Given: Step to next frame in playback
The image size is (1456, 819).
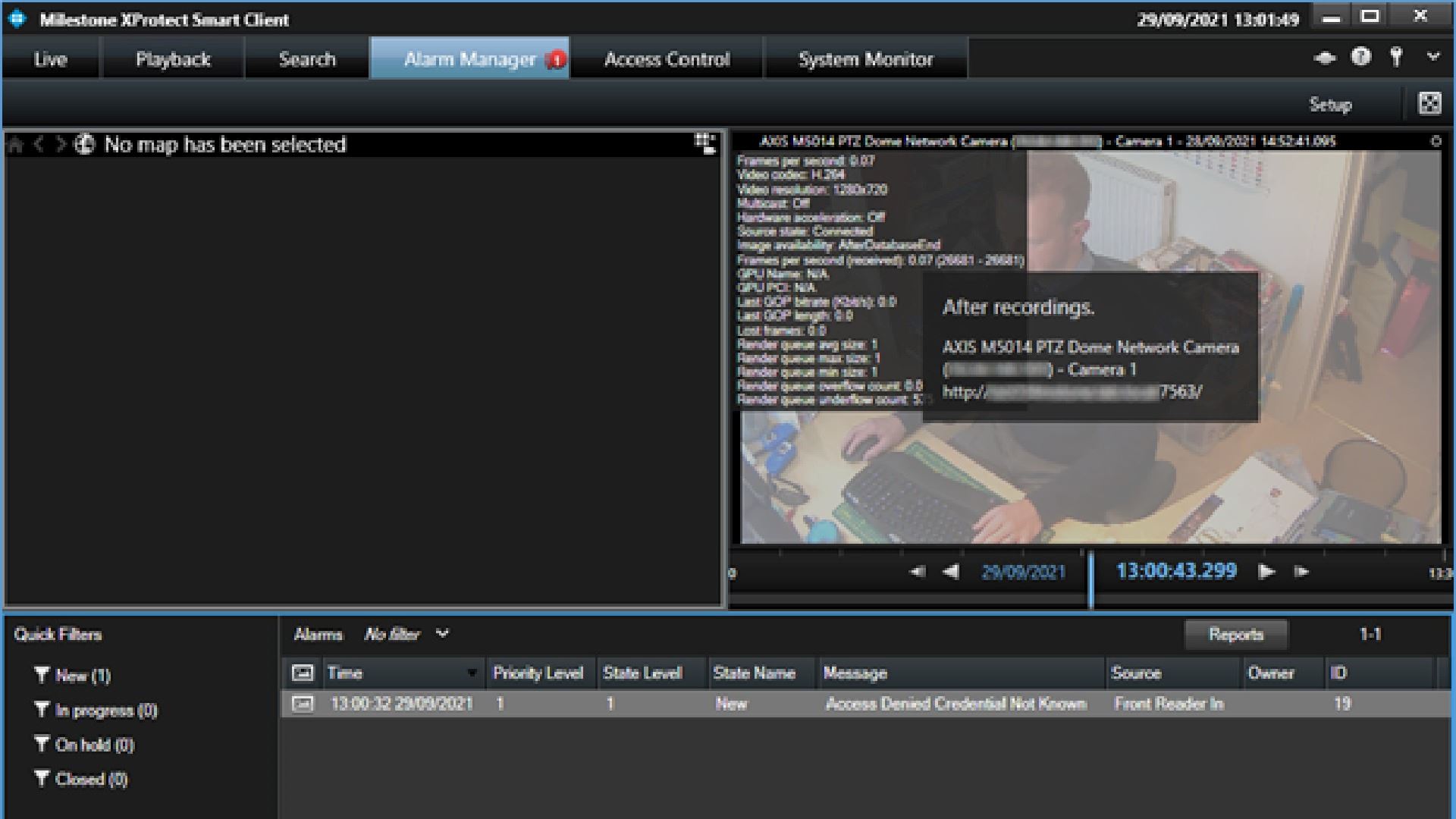Looking at the screenshot, I should pos(1301,572).
